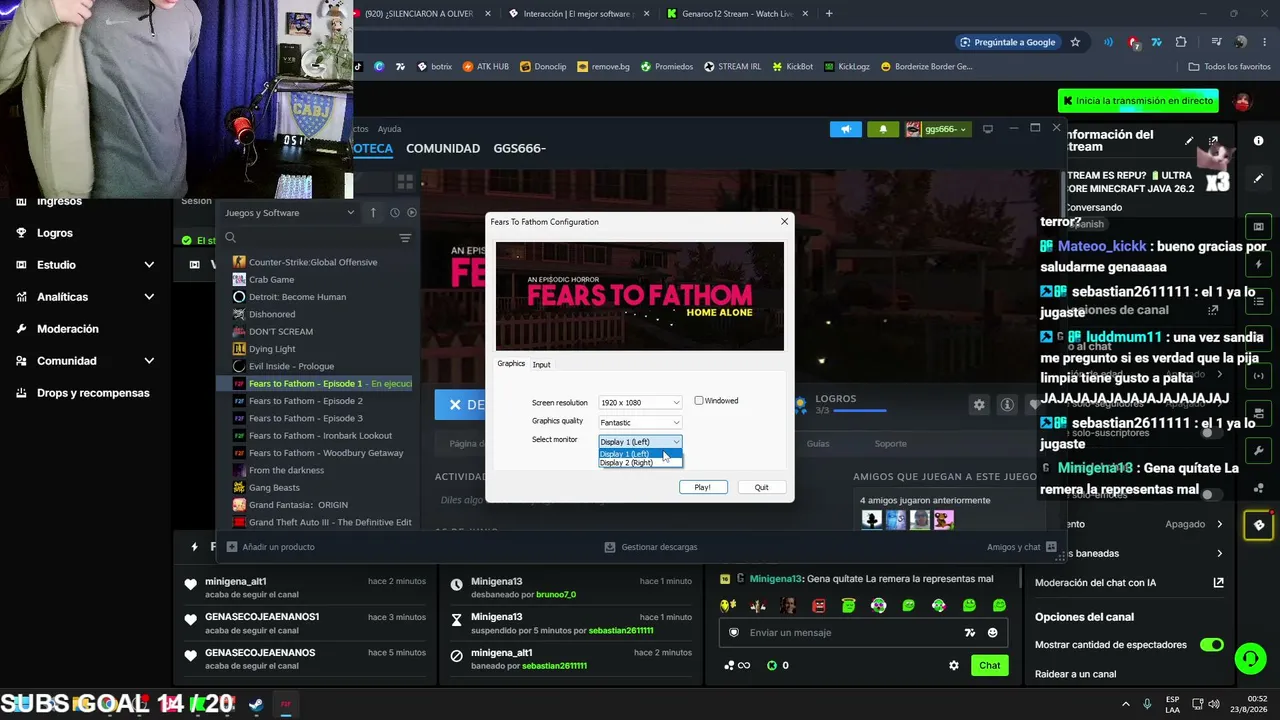Screen dimensions: 1280x720
Task: Click the Añadir un producto plus icon
Action: tap(232, 547)
